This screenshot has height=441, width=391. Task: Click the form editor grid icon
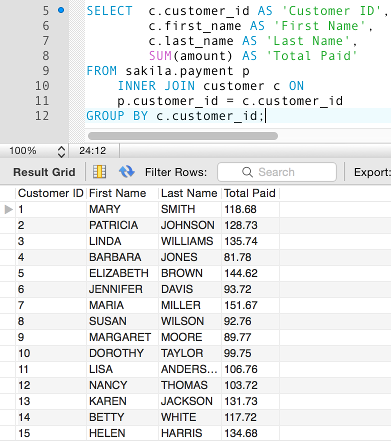coord(99,172)
